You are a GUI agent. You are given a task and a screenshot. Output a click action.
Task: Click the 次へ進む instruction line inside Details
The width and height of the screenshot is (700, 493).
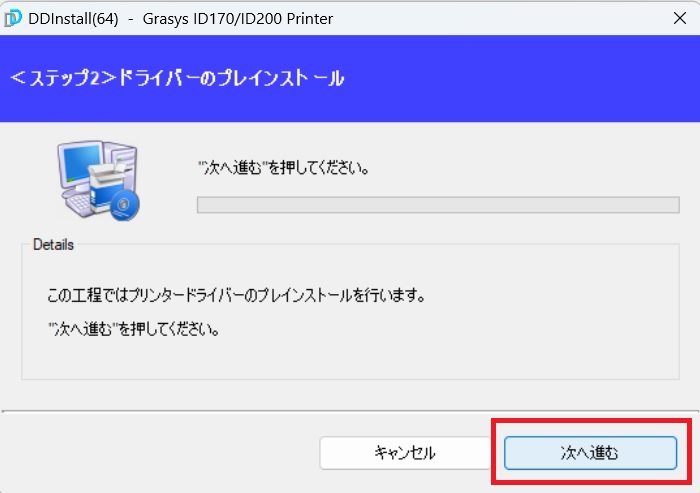134,330
